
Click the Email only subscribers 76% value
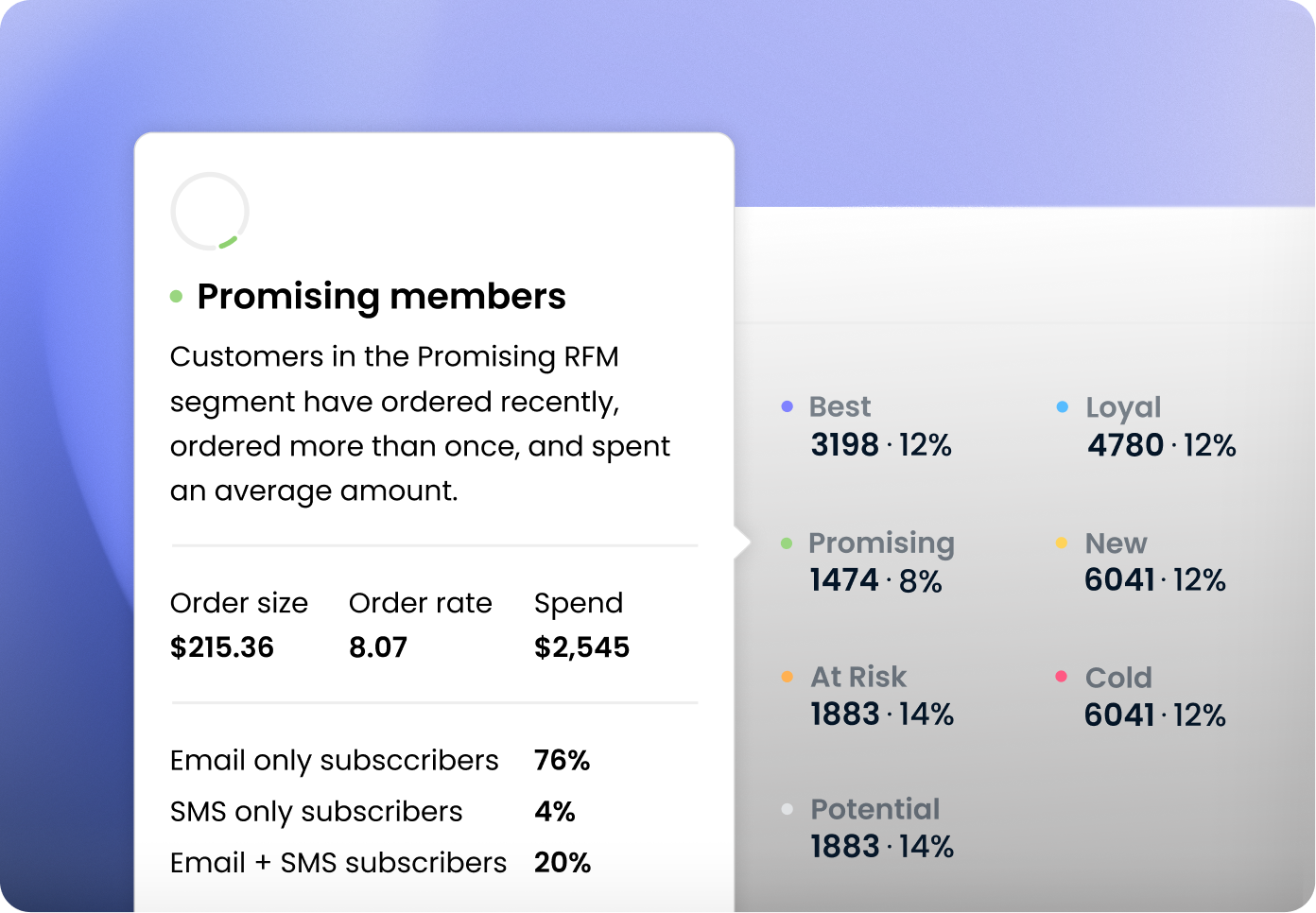(x=562, y=761)
